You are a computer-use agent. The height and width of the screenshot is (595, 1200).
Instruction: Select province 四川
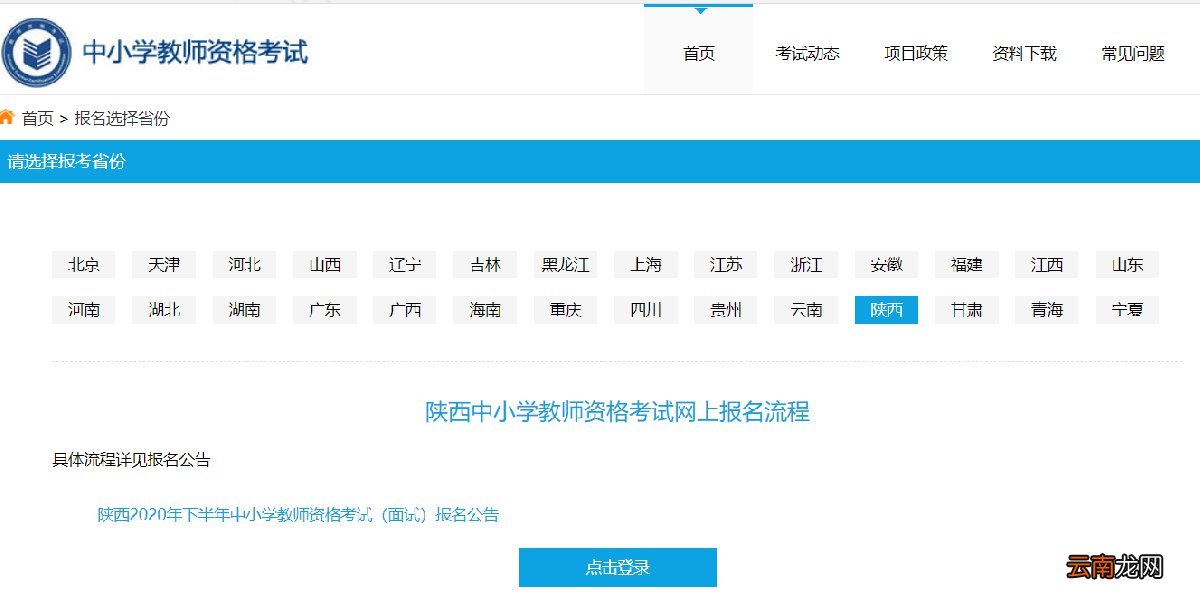coord(646,310)
